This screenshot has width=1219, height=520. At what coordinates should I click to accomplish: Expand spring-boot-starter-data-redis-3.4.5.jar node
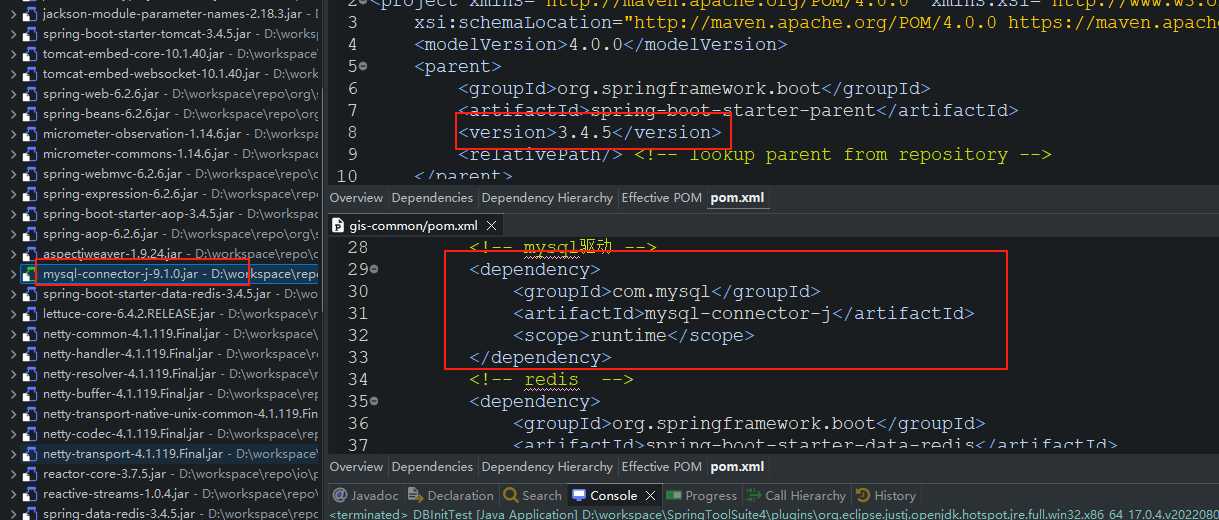(12, 294)
